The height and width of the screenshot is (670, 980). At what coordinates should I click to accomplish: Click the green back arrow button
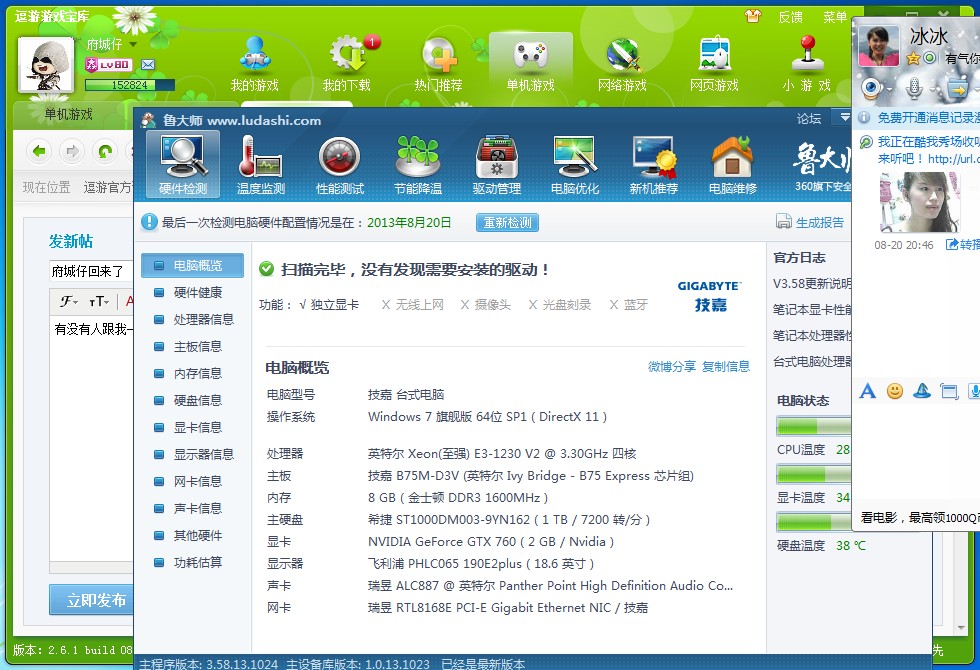[x=39, y=151]
